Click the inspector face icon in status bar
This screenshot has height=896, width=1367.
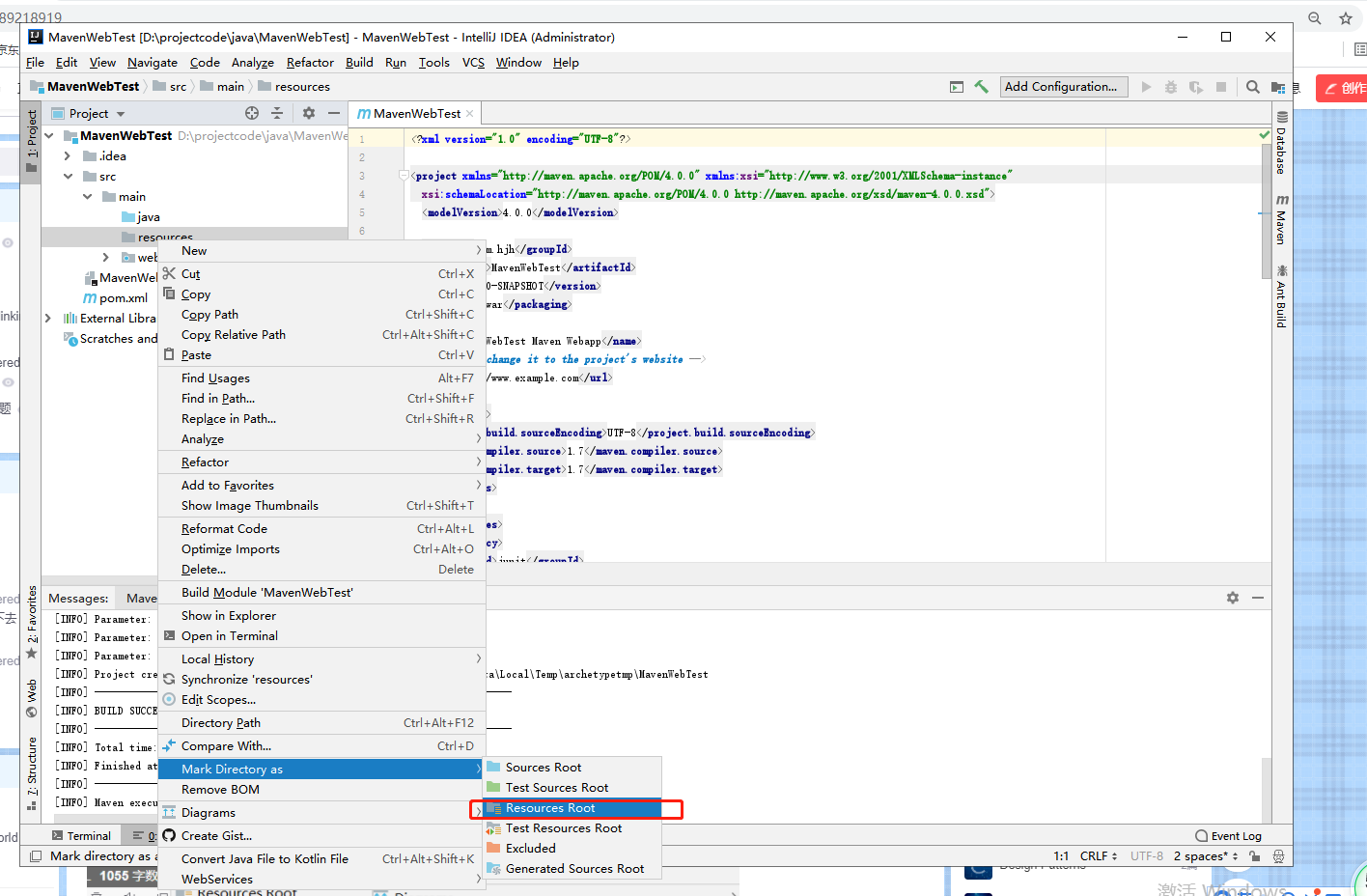(x=1279, y=856)
